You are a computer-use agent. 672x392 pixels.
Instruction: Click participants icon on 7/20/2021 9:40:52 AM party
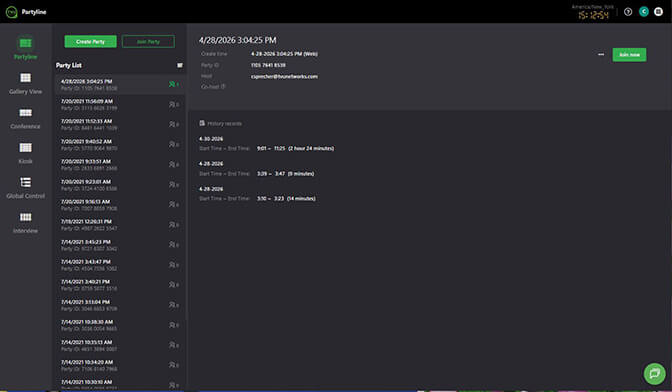point(174,144)
